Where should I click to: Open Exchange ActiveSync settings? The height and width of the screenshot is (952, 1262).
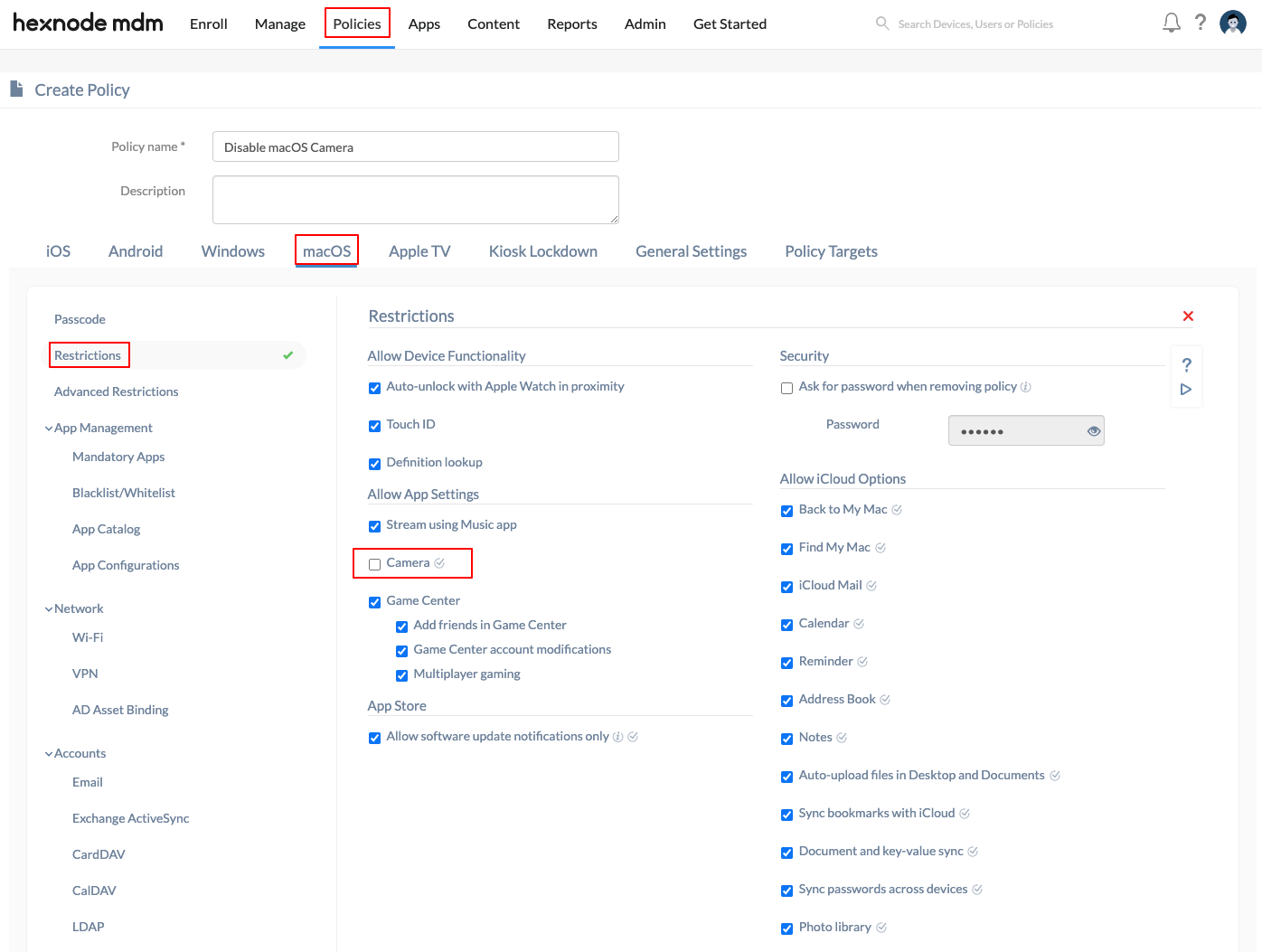[131, 818]
